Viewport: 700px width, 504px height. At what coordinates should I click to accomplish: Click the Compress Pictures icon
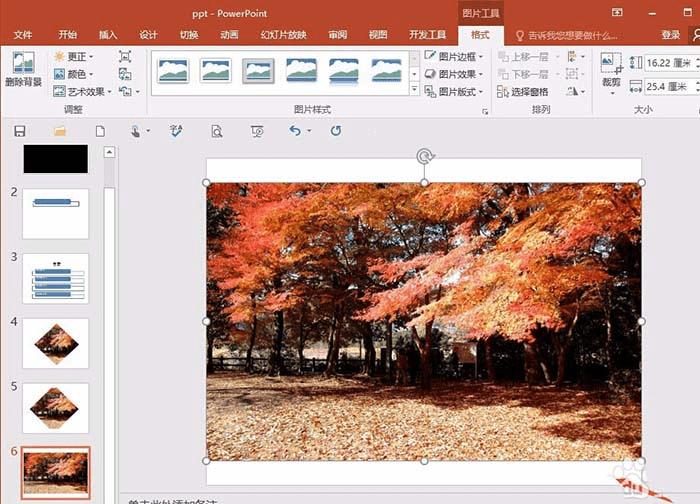(125, 56)
